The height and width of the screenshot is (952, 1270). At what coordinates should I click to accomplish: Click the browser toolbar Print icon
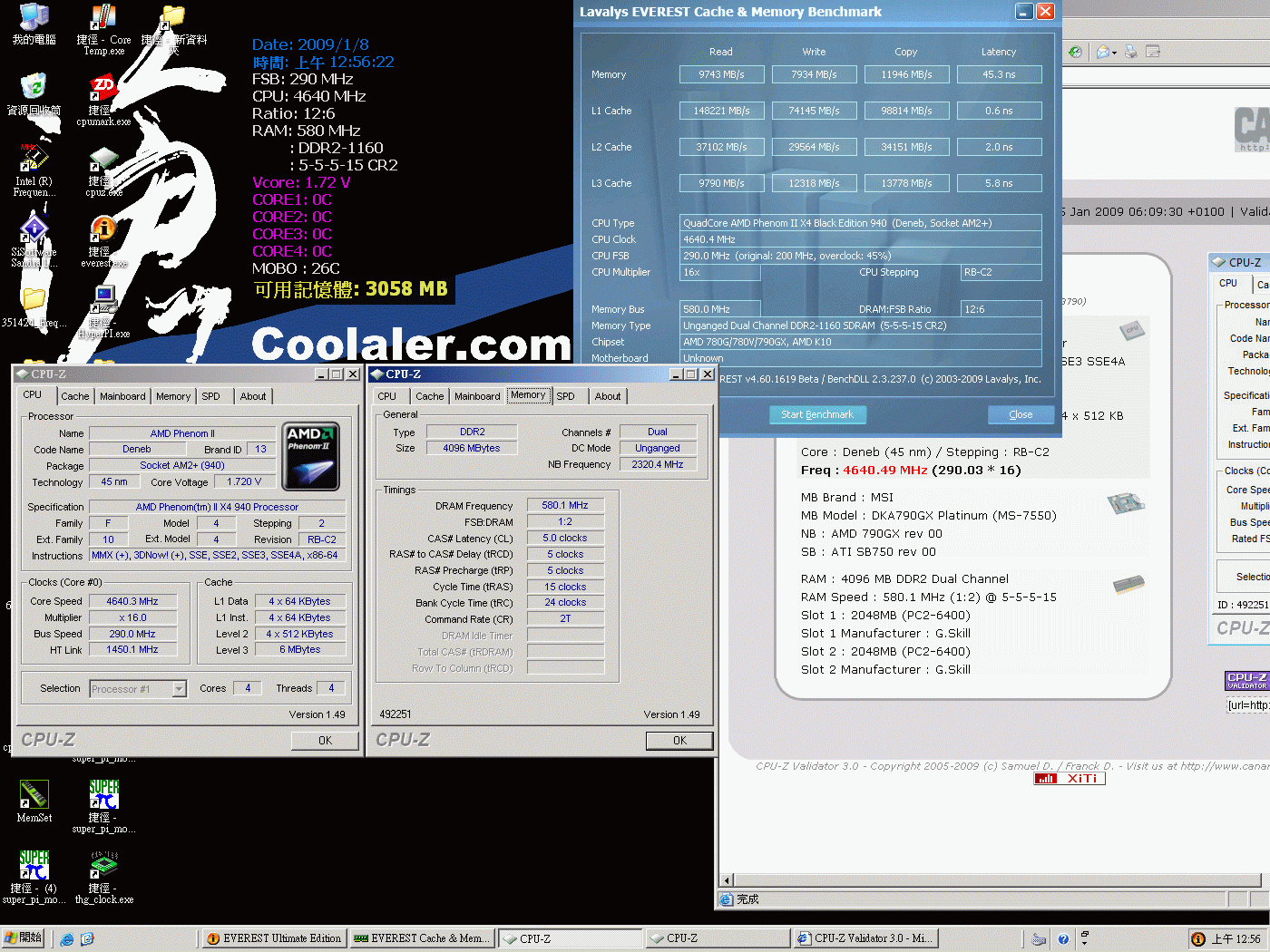point(1130,52)
